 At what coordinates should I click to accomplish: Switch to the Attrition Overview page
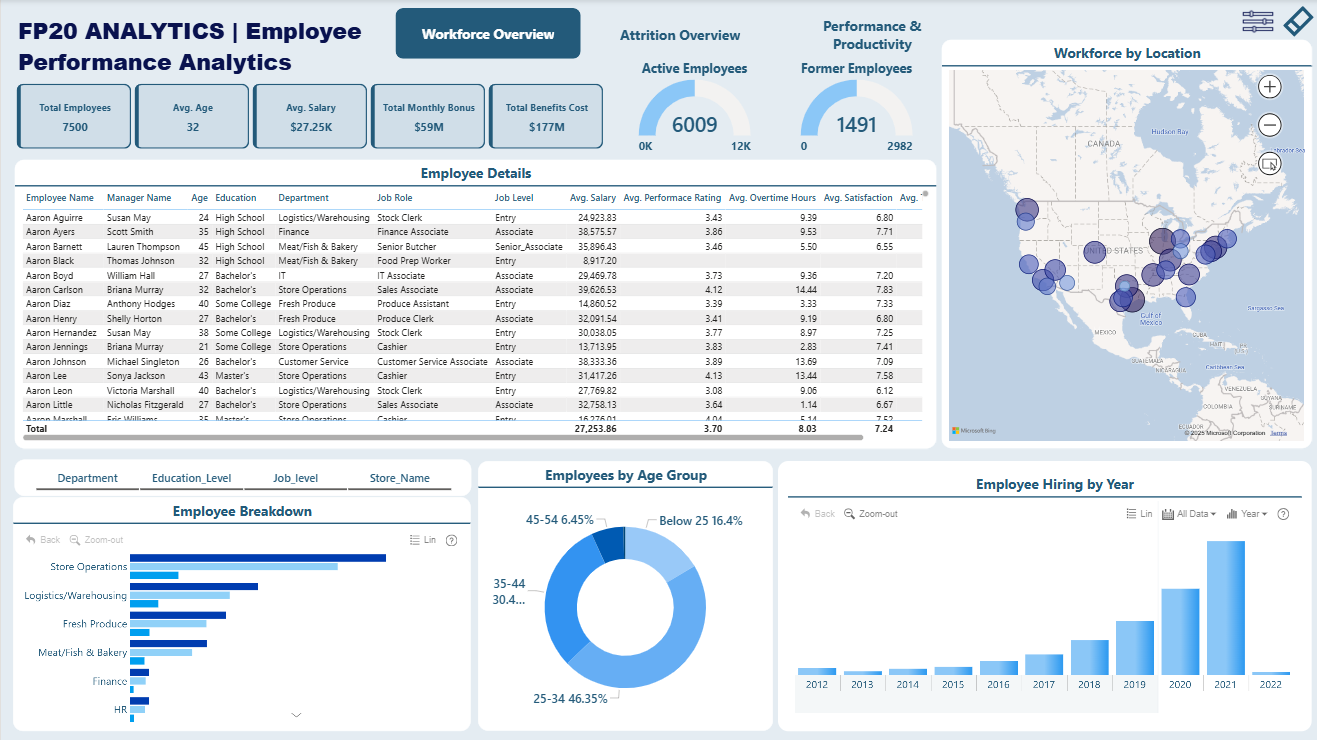680,35
